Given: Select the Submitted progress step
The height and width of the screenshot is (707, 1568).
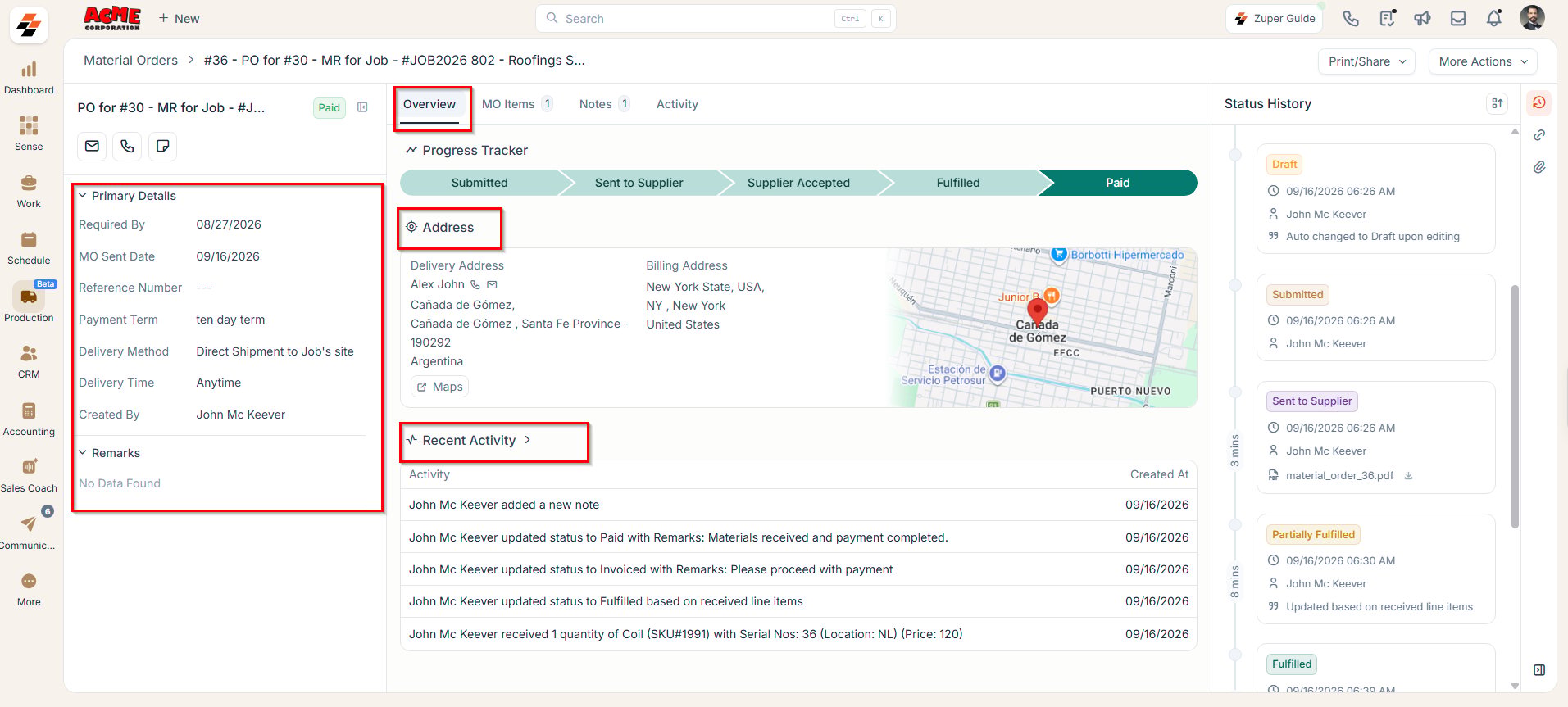Looking at the screenshot, I should [479, 183].
